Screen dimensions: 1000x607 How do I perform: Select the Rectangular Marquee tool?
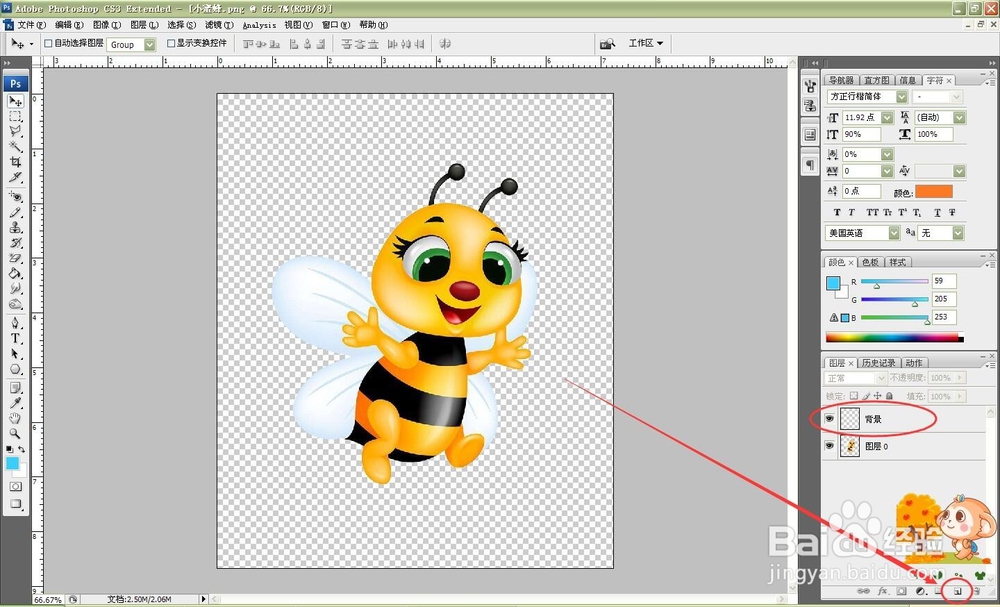[x=15, y=117]
